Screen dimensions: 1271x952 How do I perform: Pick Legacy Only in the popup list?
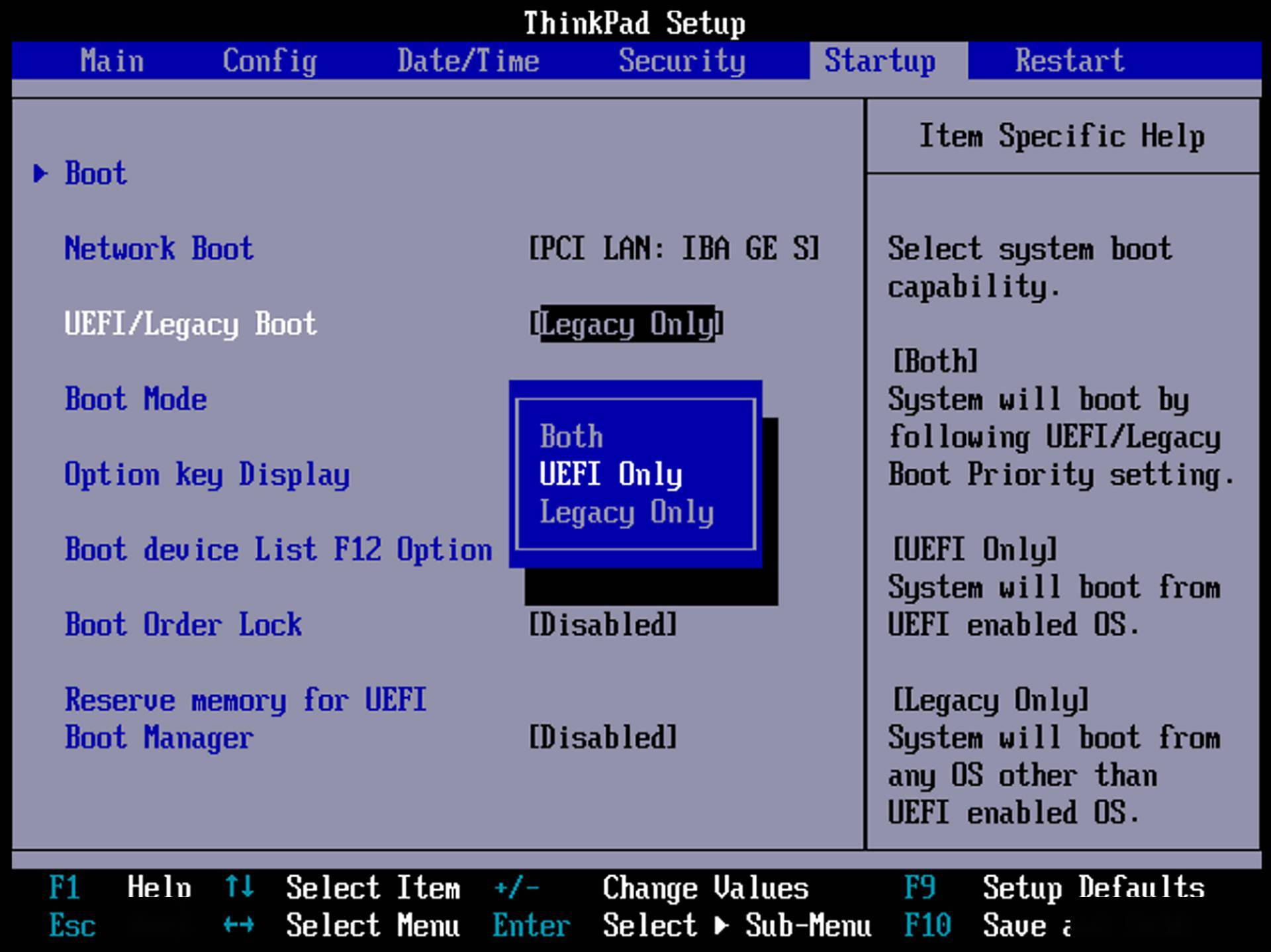click(626, 512)
